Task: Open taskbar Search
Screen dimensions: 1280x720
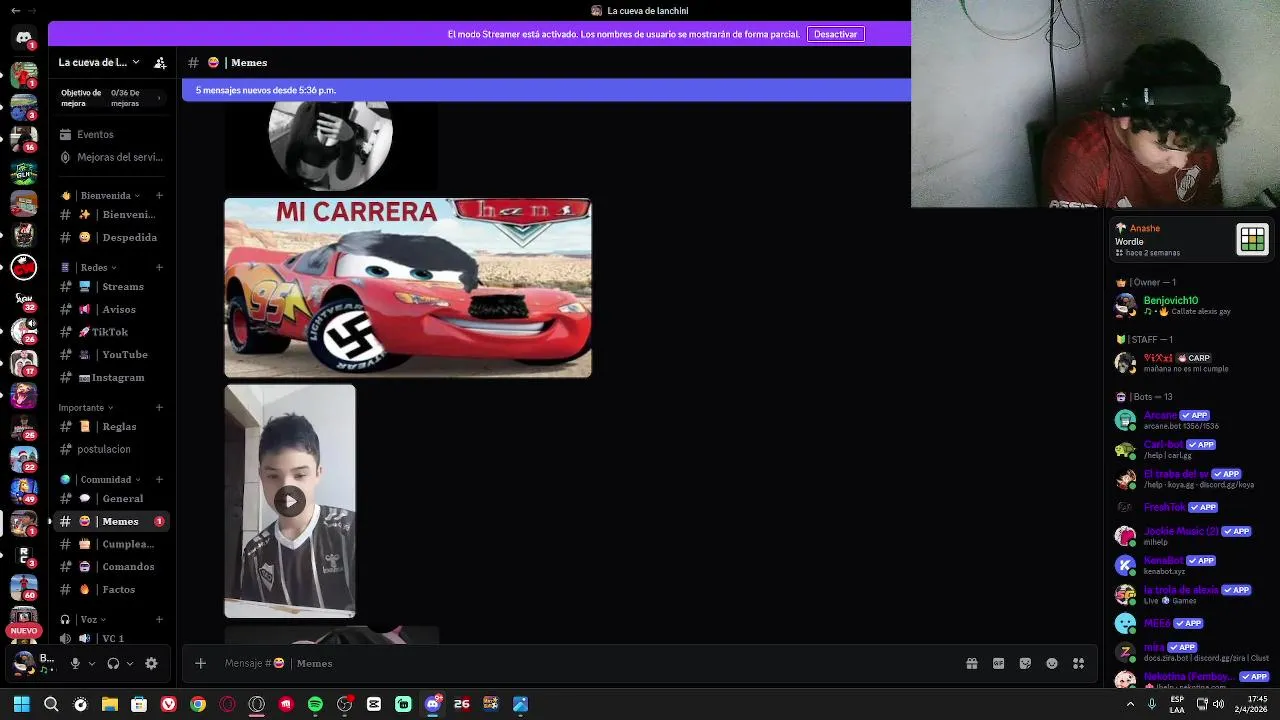Action: tap(51, 704)
